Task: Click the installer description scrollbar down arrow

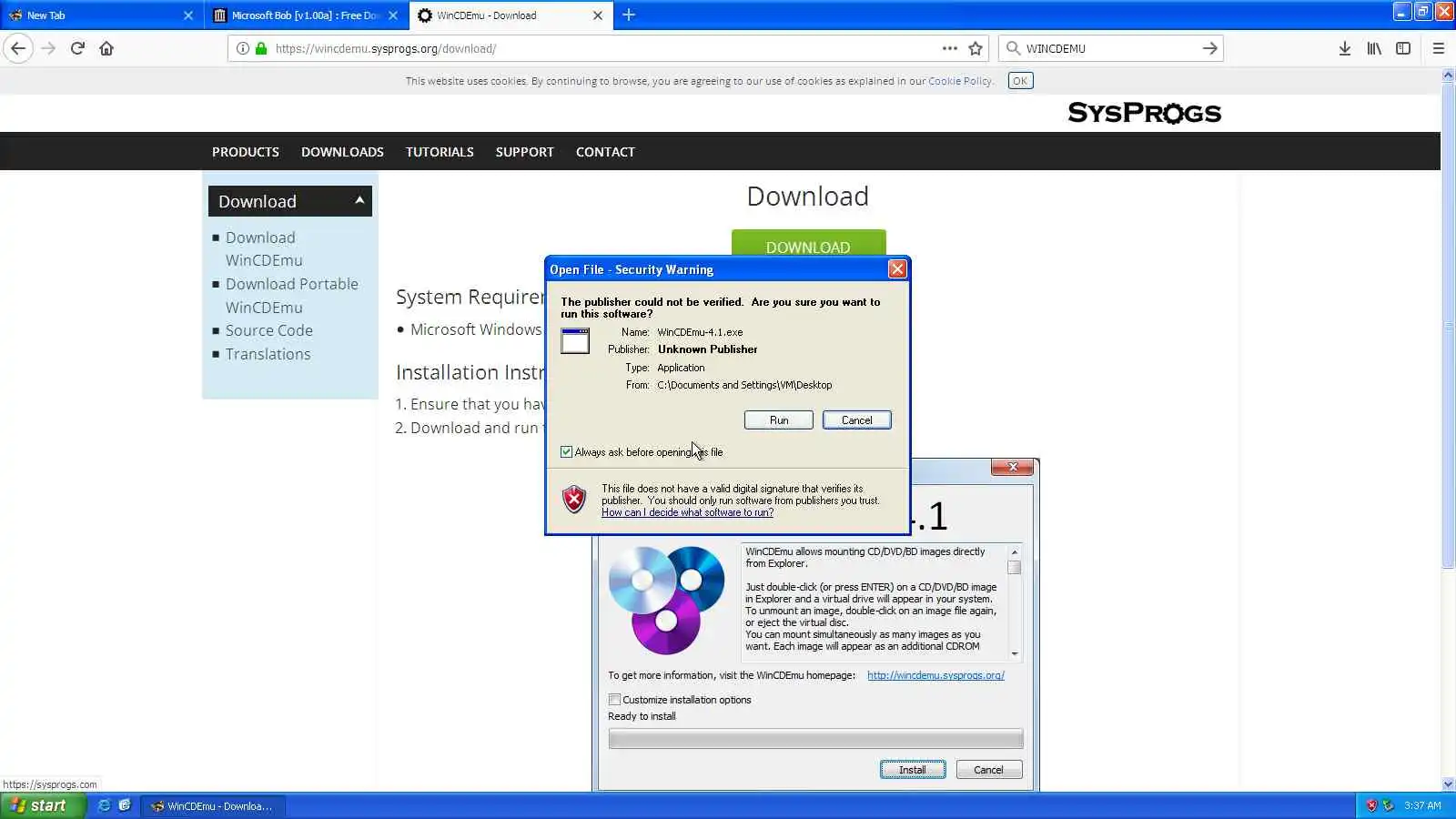Action: tap(1015, 654)
